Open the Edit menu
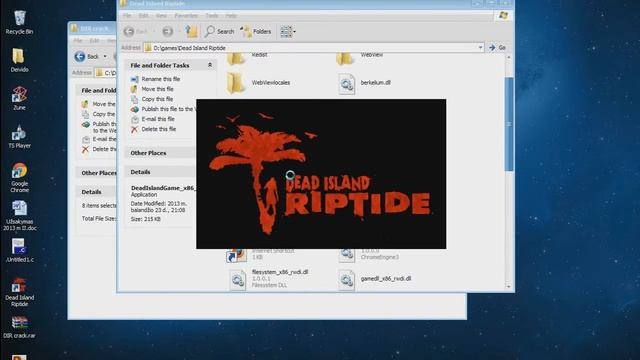This screenshot has width=640, height=360. point(143,16)
